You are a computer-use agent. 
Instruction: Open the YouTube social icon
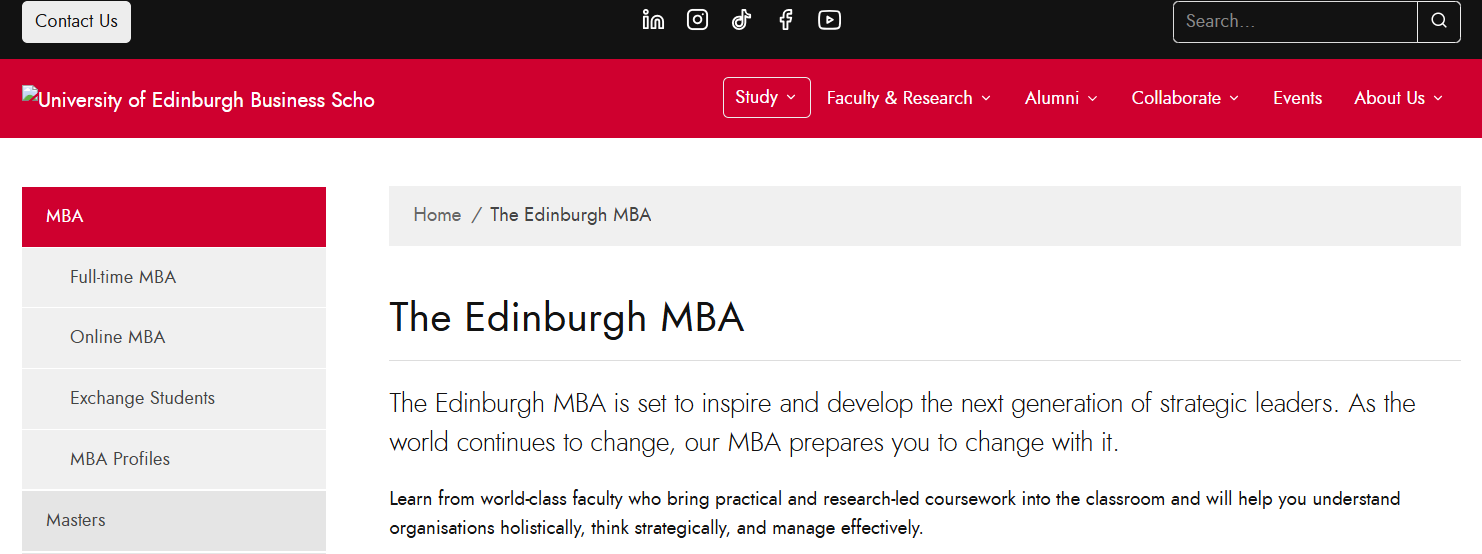click(x=829, y=20)
